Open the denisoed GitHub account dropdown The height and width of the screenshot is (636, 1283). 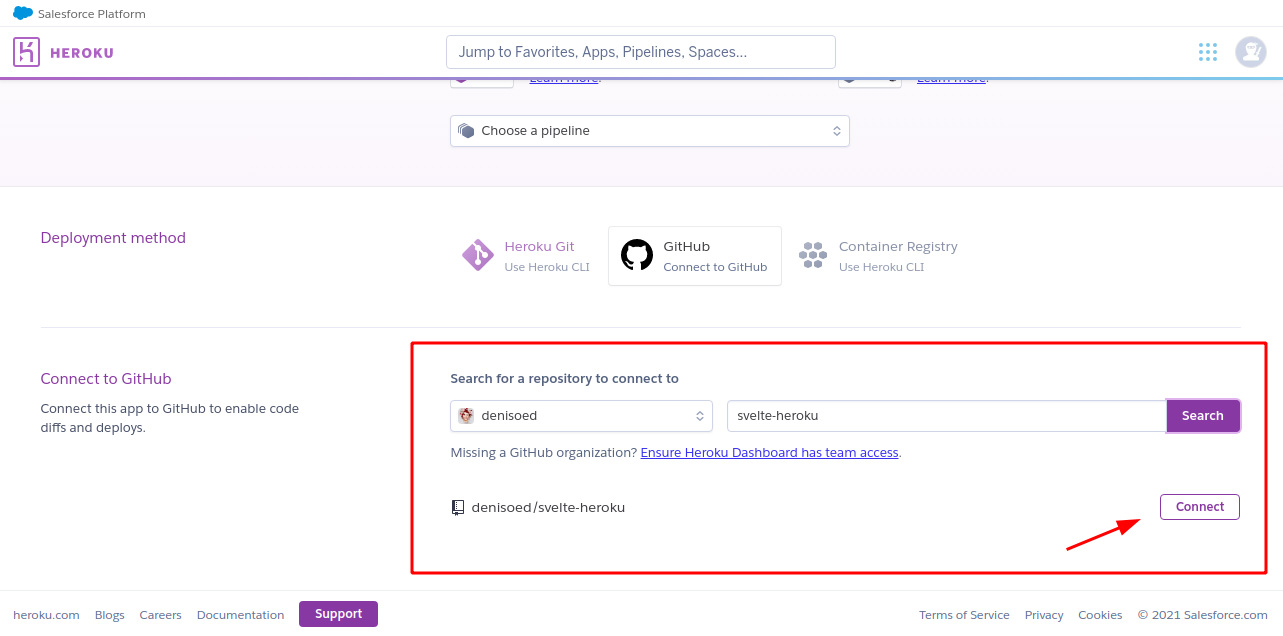581,416
